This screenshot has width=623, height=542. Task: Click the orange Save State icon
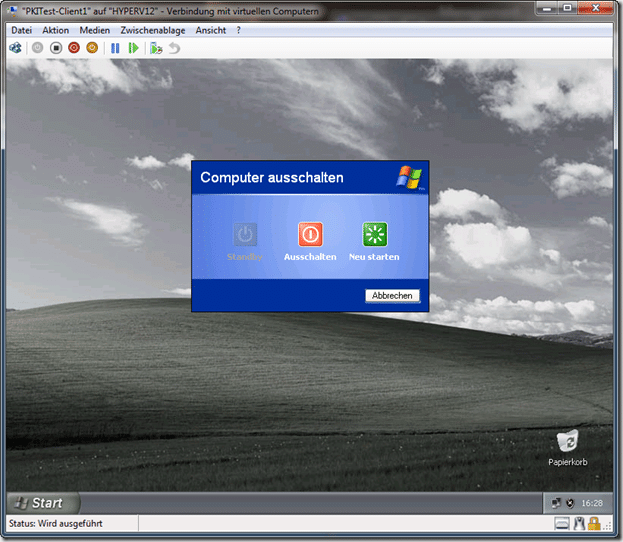(92, 48)
